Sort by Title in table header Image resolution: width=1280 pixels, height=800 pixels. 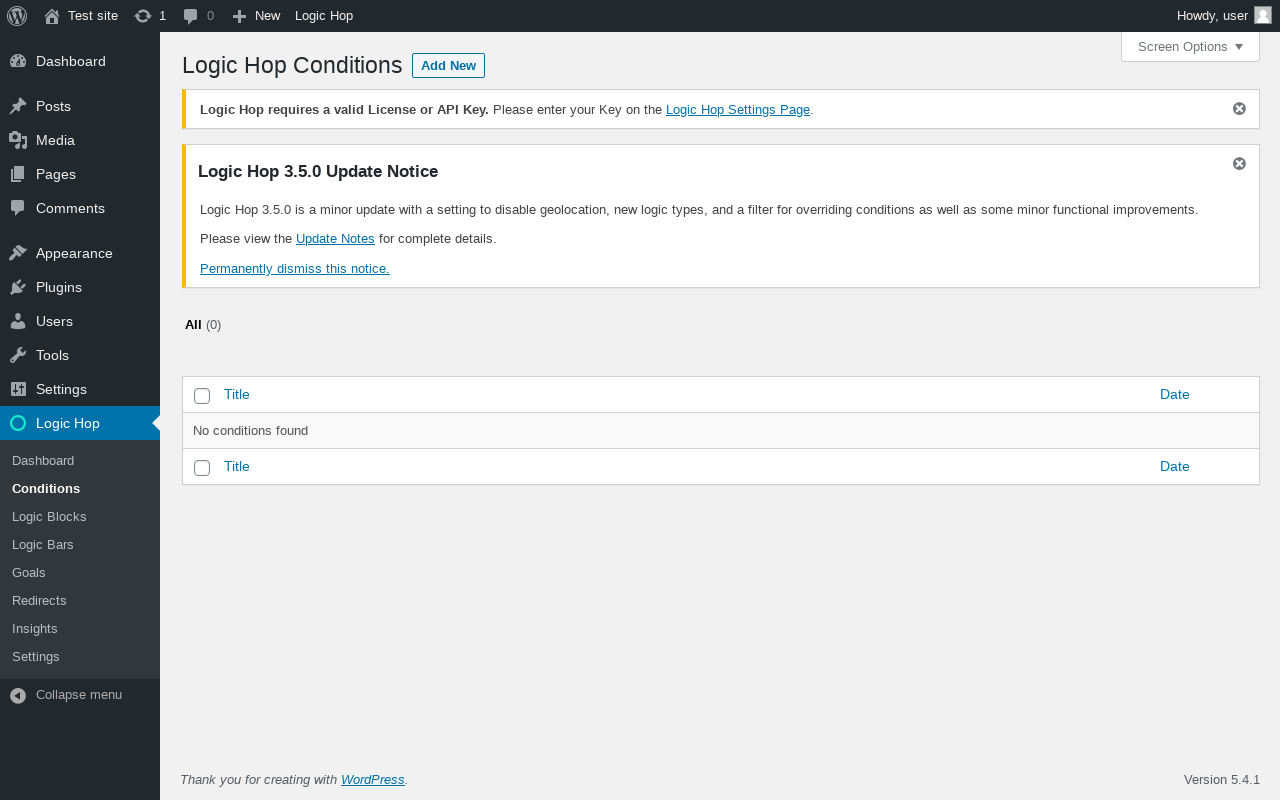(237, 395)
